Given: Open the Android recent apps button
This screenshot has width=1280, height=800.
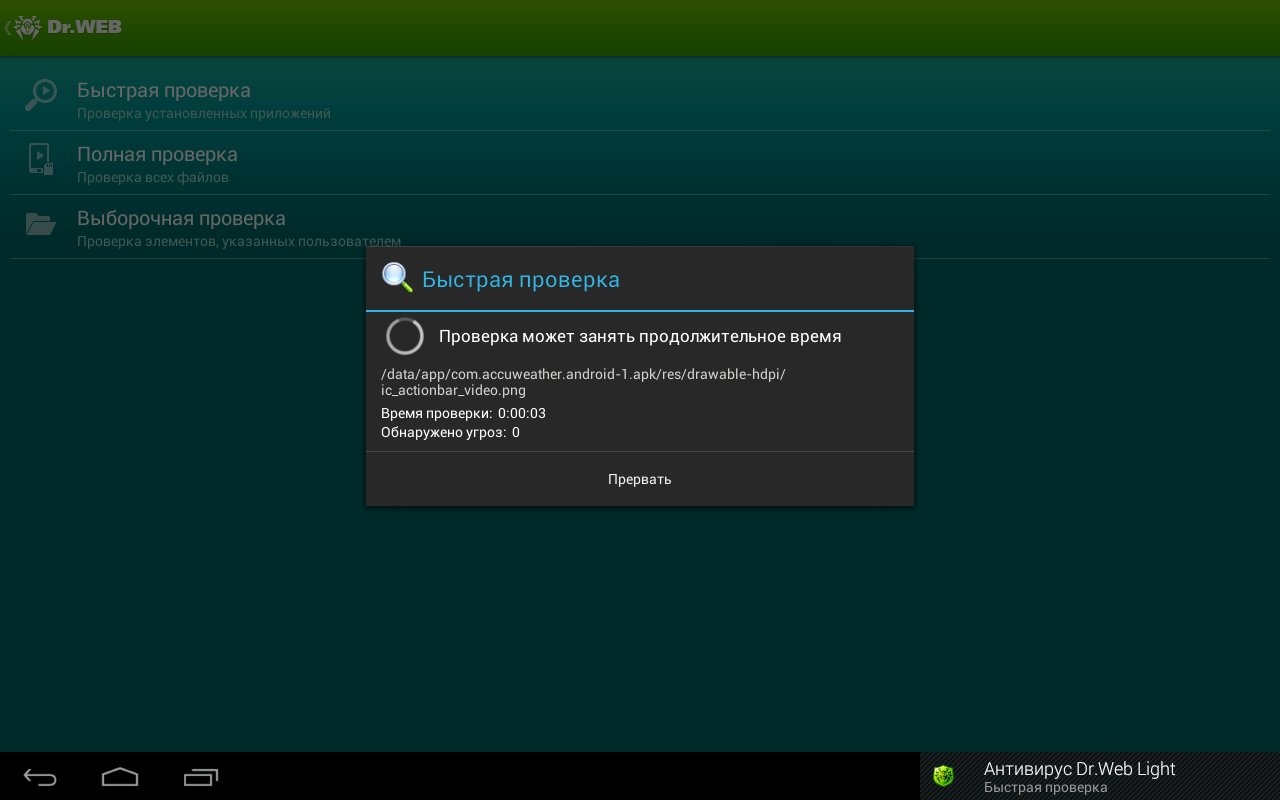Looking at the screenshot, I should [201, 777].
